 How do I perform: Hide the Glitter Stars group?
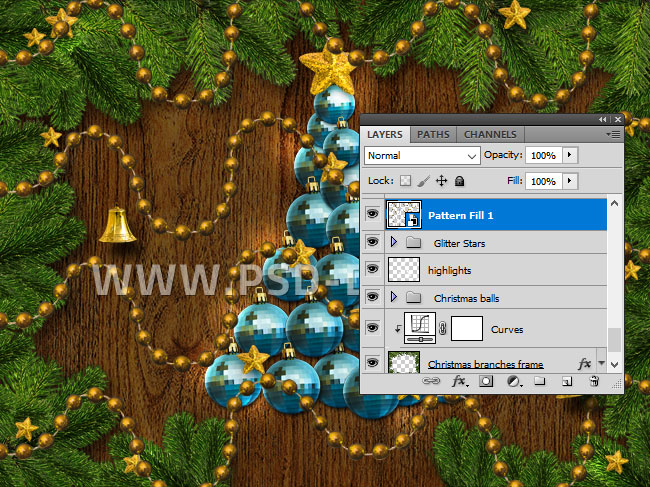tap(372, 242)
